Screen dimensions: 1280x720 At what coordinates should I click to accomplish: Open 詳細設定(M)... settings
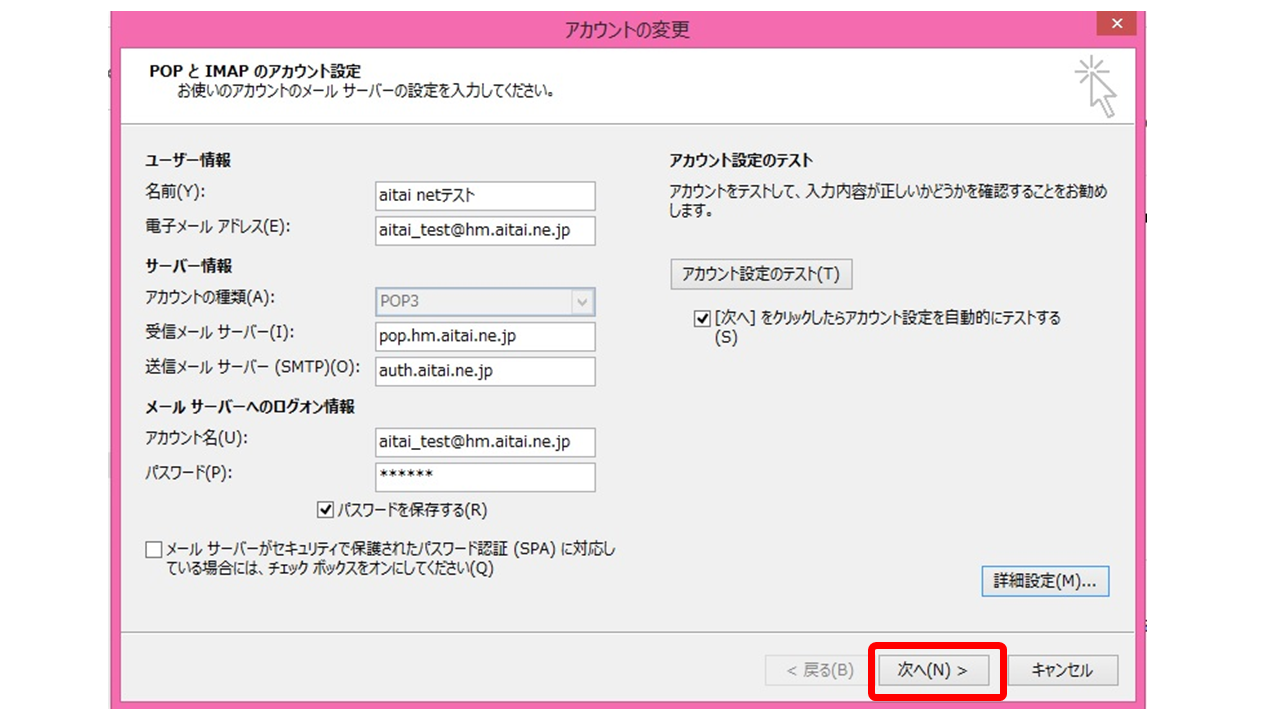point(1045,581)
